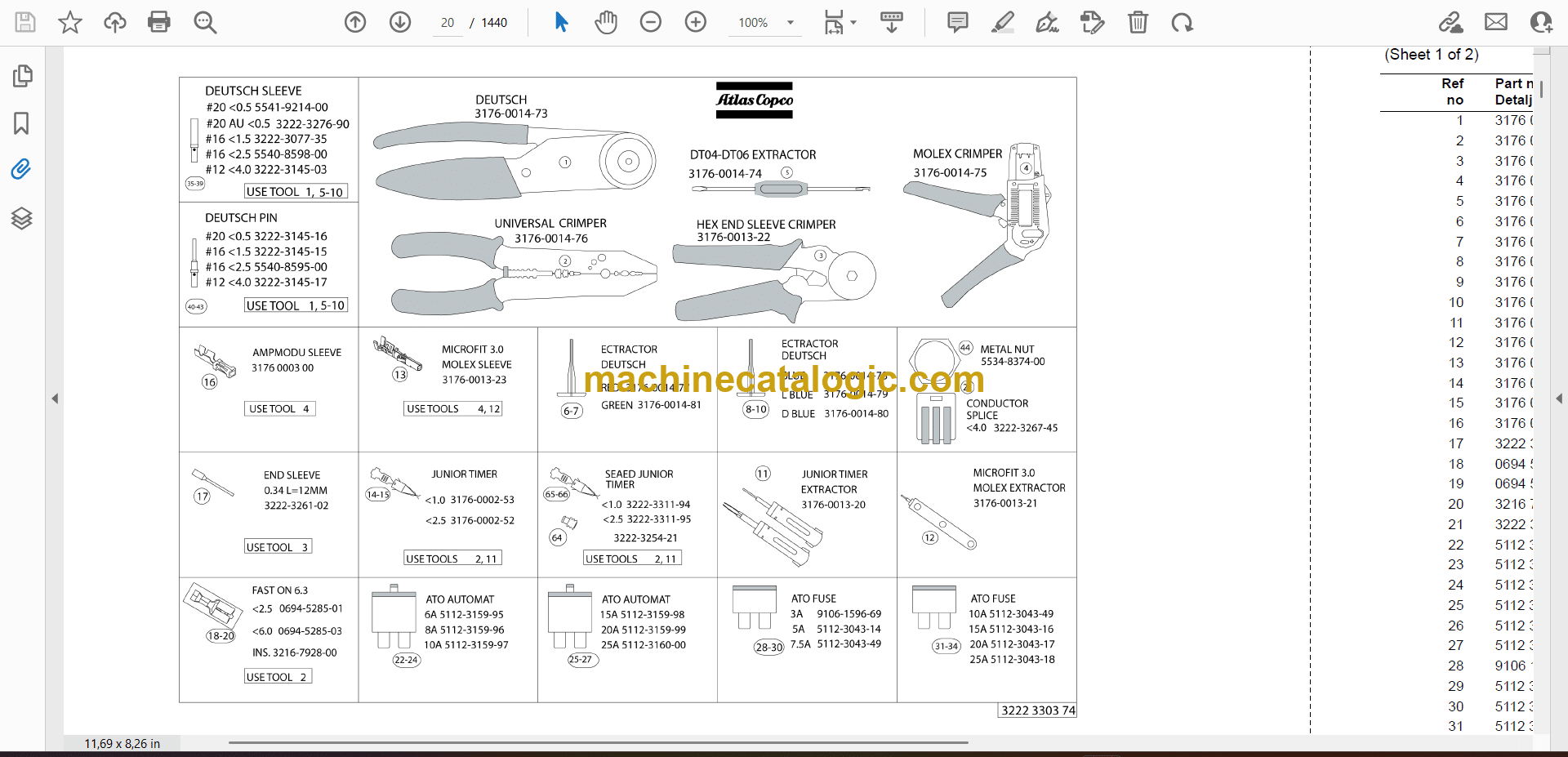Click the "USE TOOLS 4, 12" box
This screenshot has height=757, width=1568.
tap(453, 408)
